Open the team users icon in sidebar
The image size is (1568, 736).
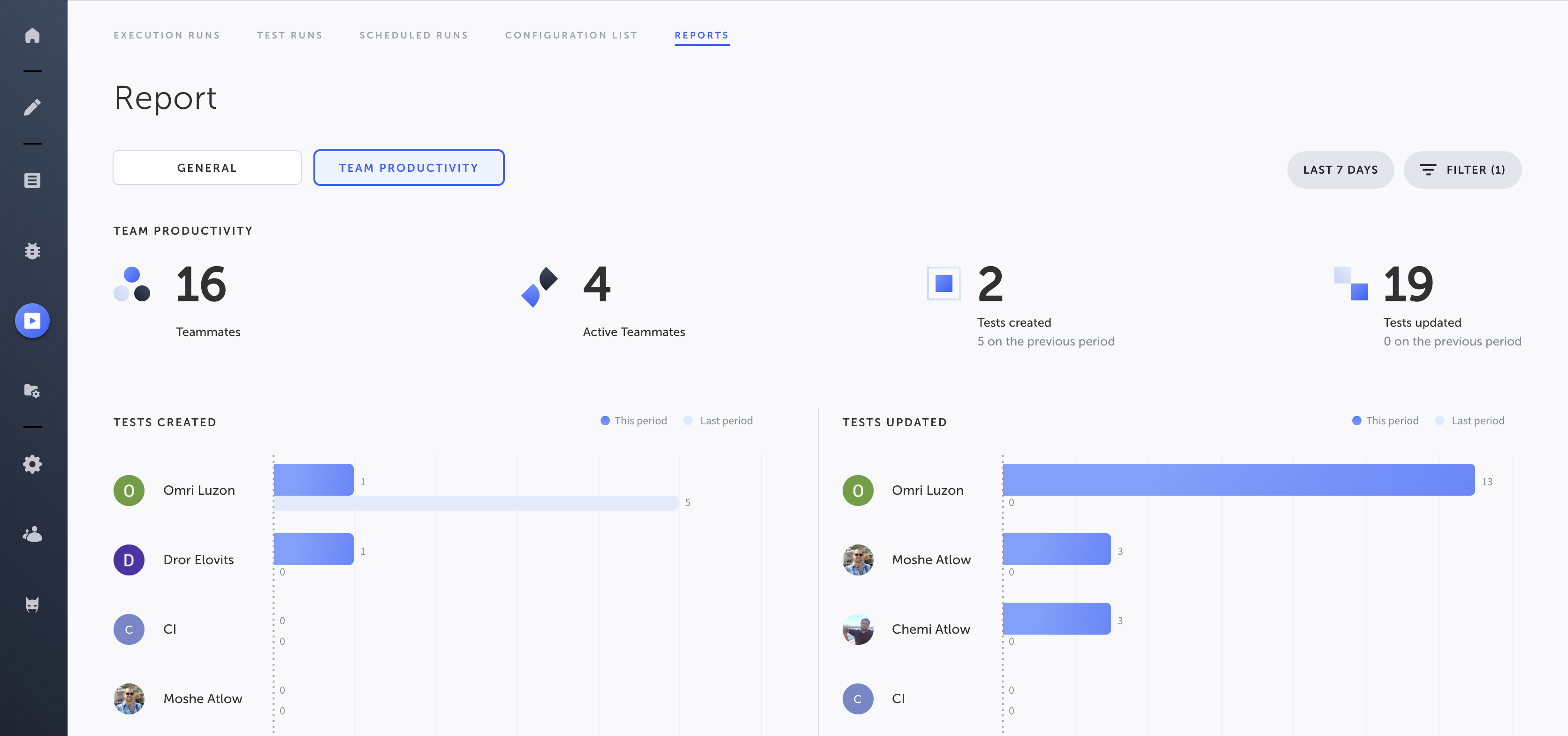[32, 534]
